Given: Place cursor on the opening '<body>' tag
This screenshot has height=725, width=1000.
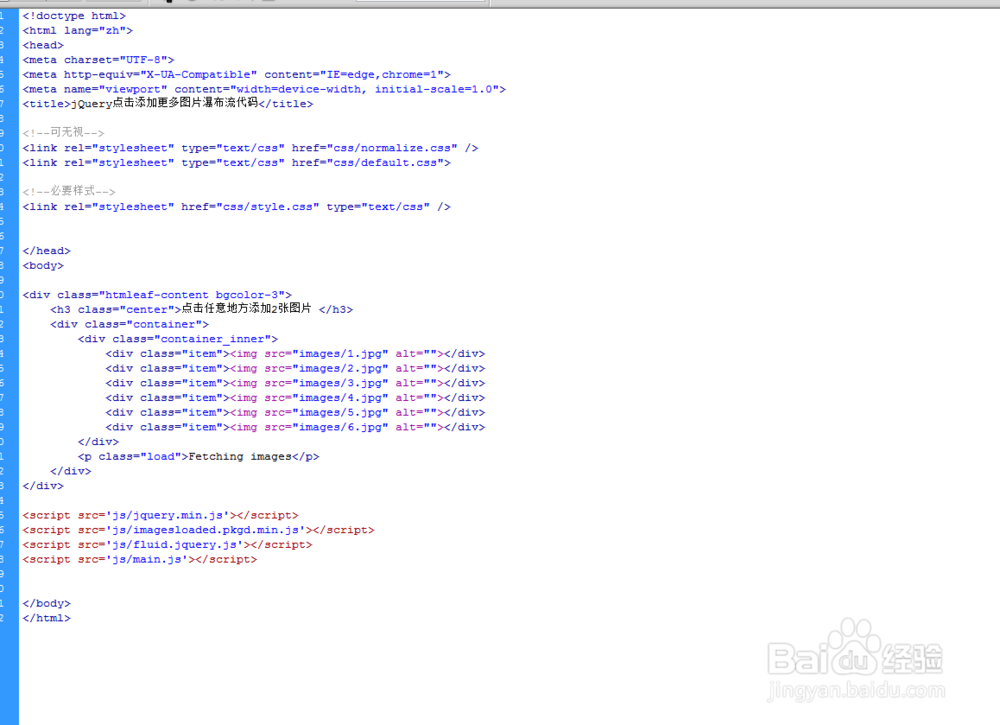Looking at the screenshot, I should pos(43,265).
